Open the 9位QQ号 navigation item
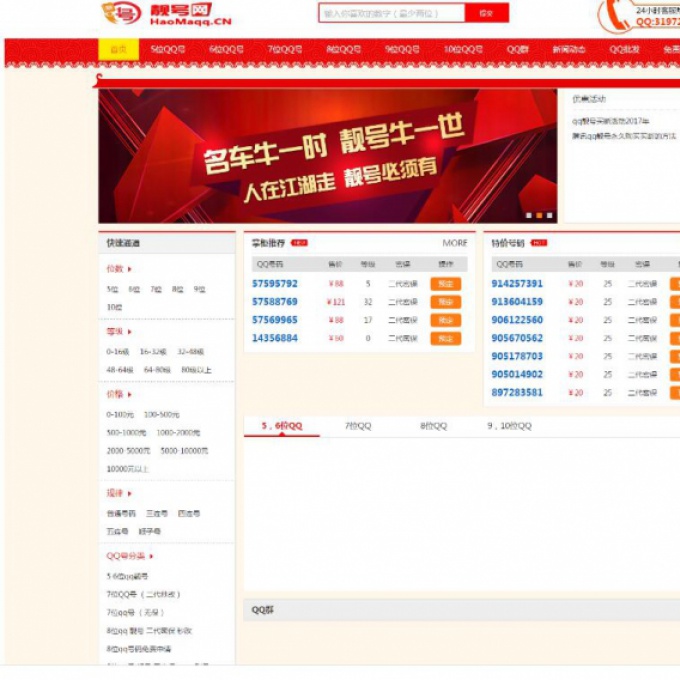Screen dimensions: 680x680 pos(402,49)
